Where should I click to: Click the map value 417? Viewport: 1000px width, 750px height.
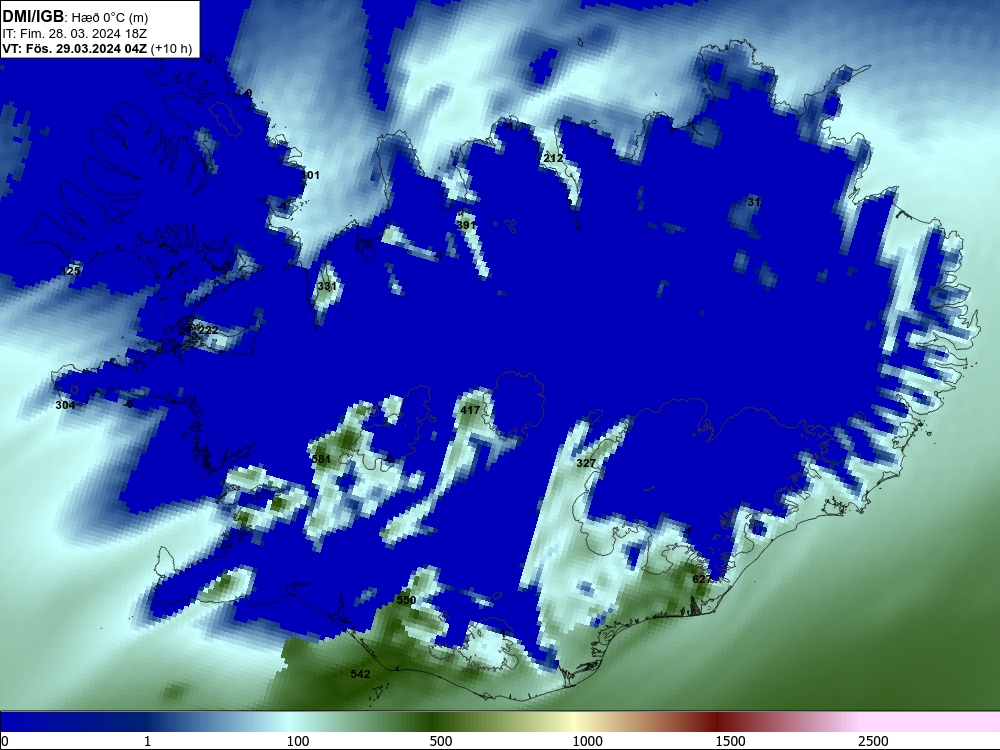470,410
